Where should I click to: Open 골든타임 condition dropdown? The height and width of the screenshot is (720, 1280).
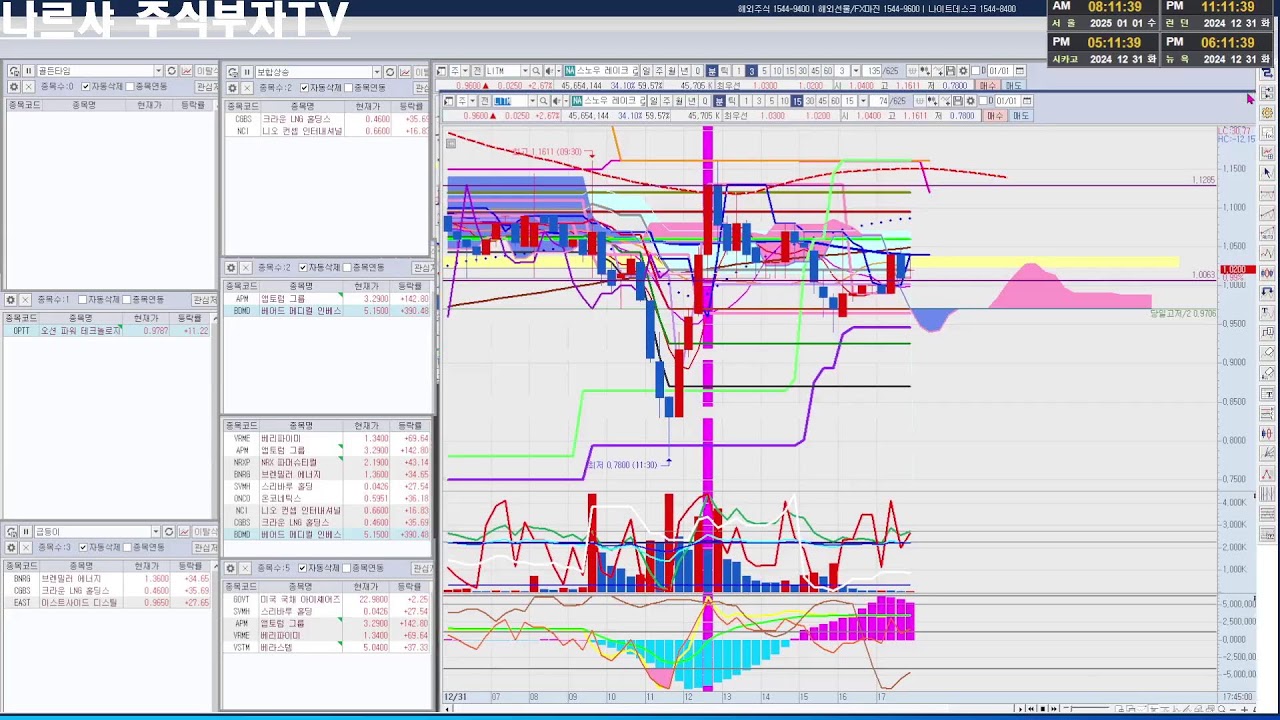158,71
